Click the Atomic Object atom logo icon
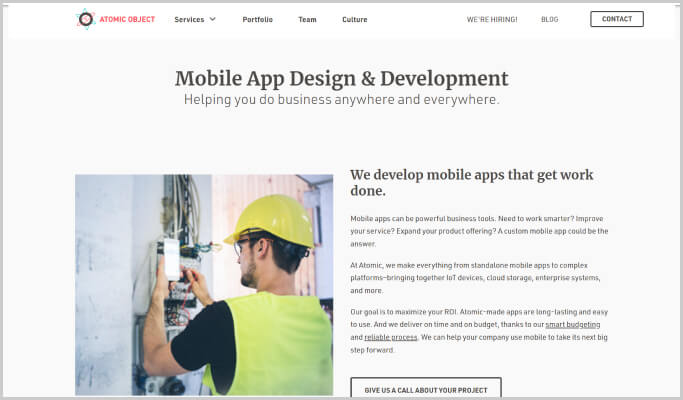Viewport: 683px width, 400px height. tap(86, 19)
